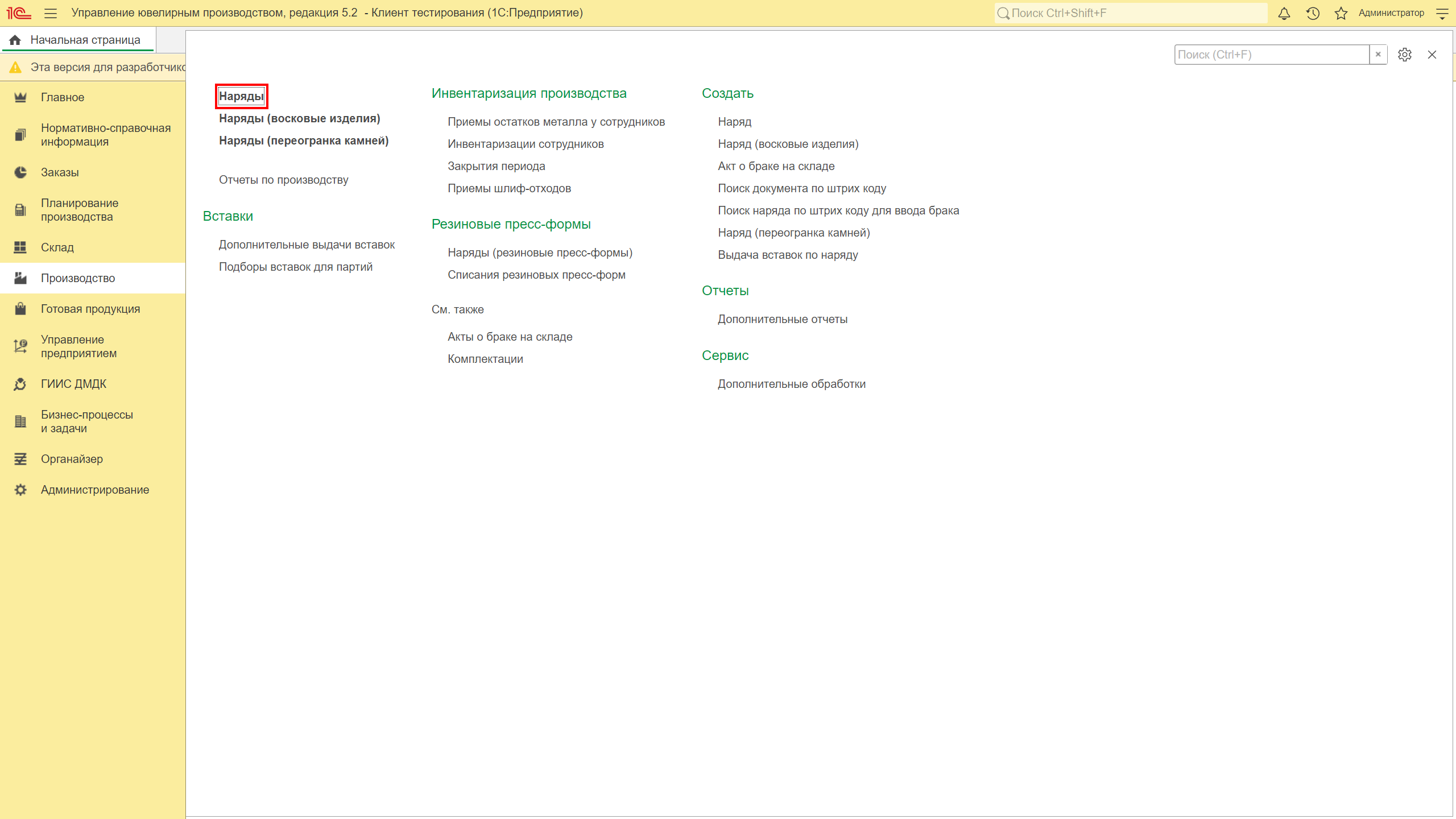The image size is (1456, 819).
Task: Open the Наряды list
Action: click(242, 96)
